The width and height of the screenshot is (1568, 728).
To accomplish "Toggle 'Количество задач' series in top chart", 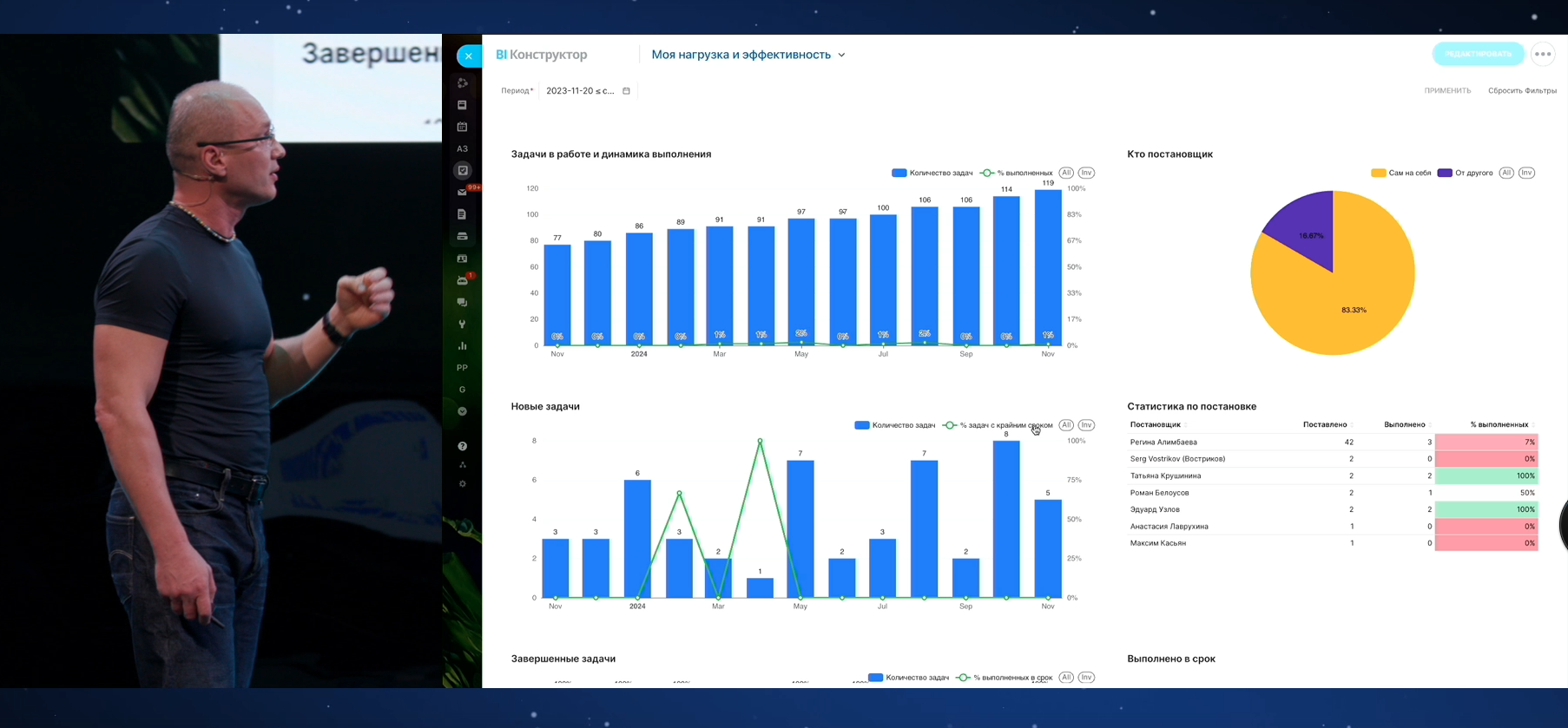I will click(932, 173).
